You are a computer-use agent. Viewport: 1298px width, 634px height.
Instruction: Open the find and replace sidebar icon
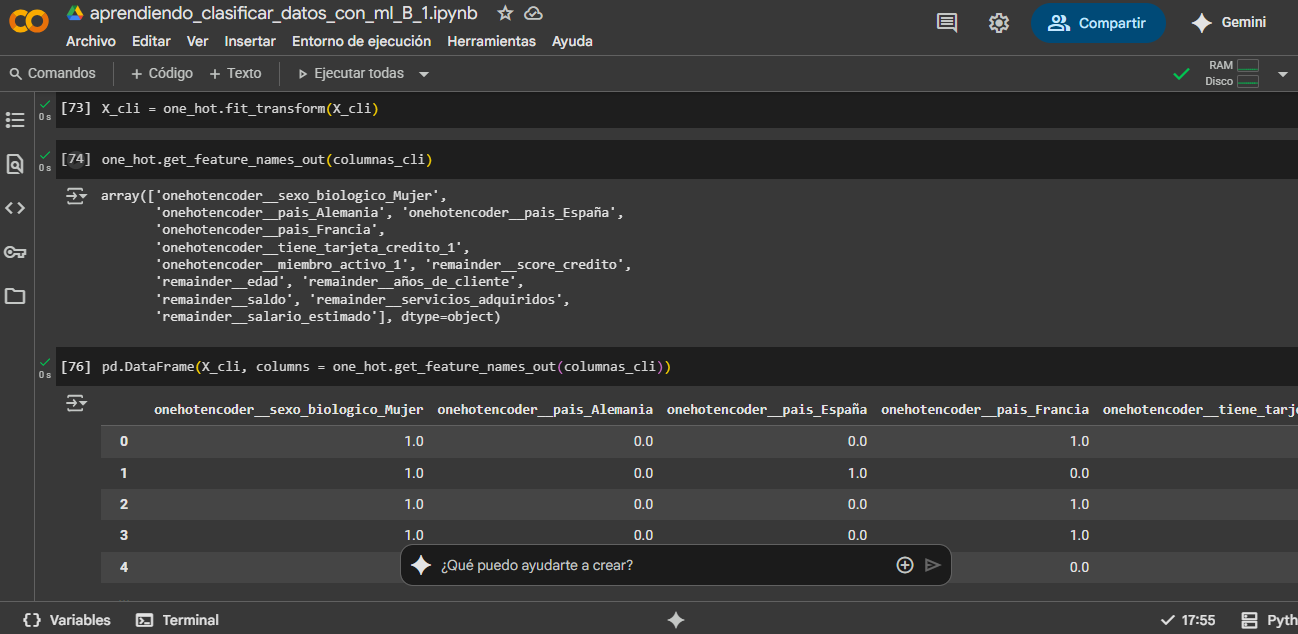pos(15,164)
